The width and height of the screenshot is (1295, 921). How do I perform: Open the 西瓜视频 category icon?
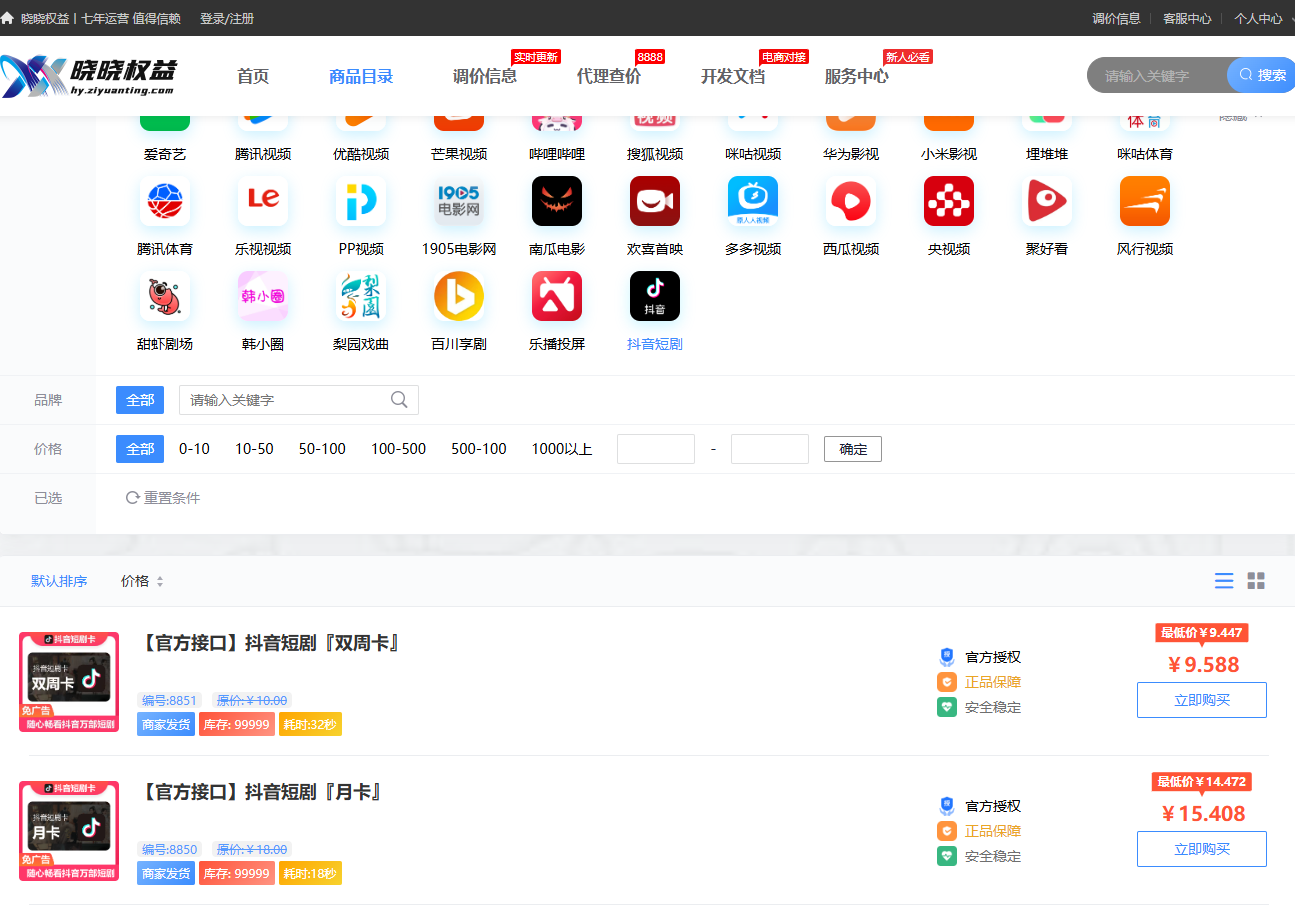click(x=851, y=202)
